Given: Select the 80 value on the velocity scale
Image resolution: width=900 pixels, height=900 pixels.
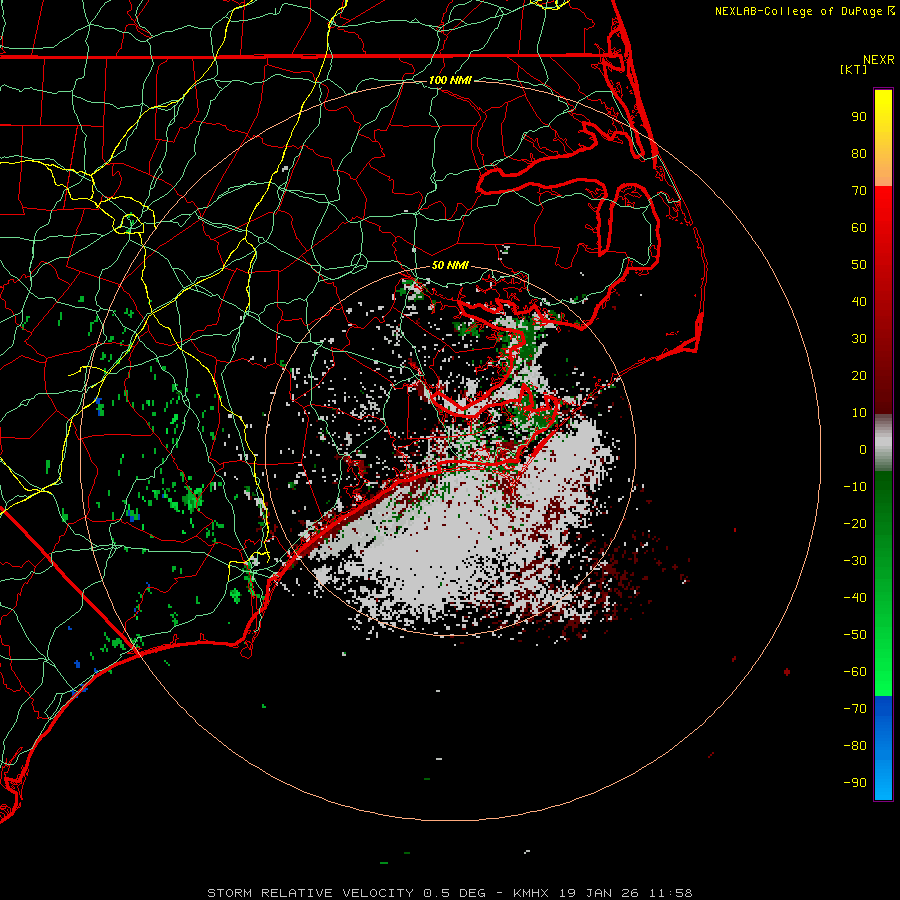Looking at the screenshot, I should coord(859,154).
